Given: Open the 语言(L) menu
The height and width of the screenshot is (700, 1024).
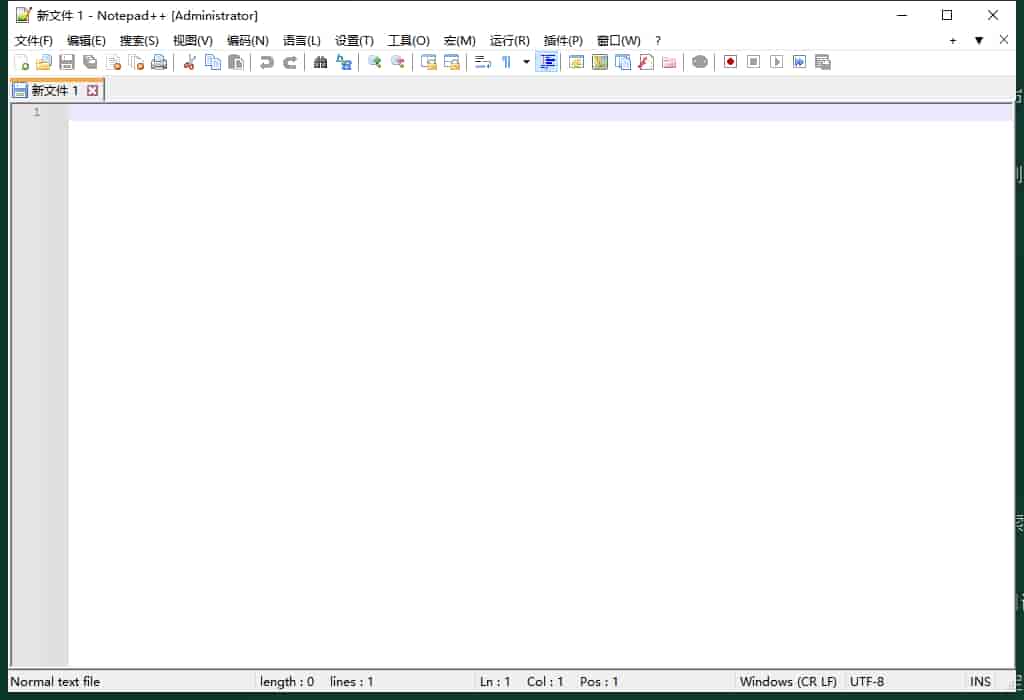Looking at the screenshot, I should pyautogui.click(x=301, y=40).
